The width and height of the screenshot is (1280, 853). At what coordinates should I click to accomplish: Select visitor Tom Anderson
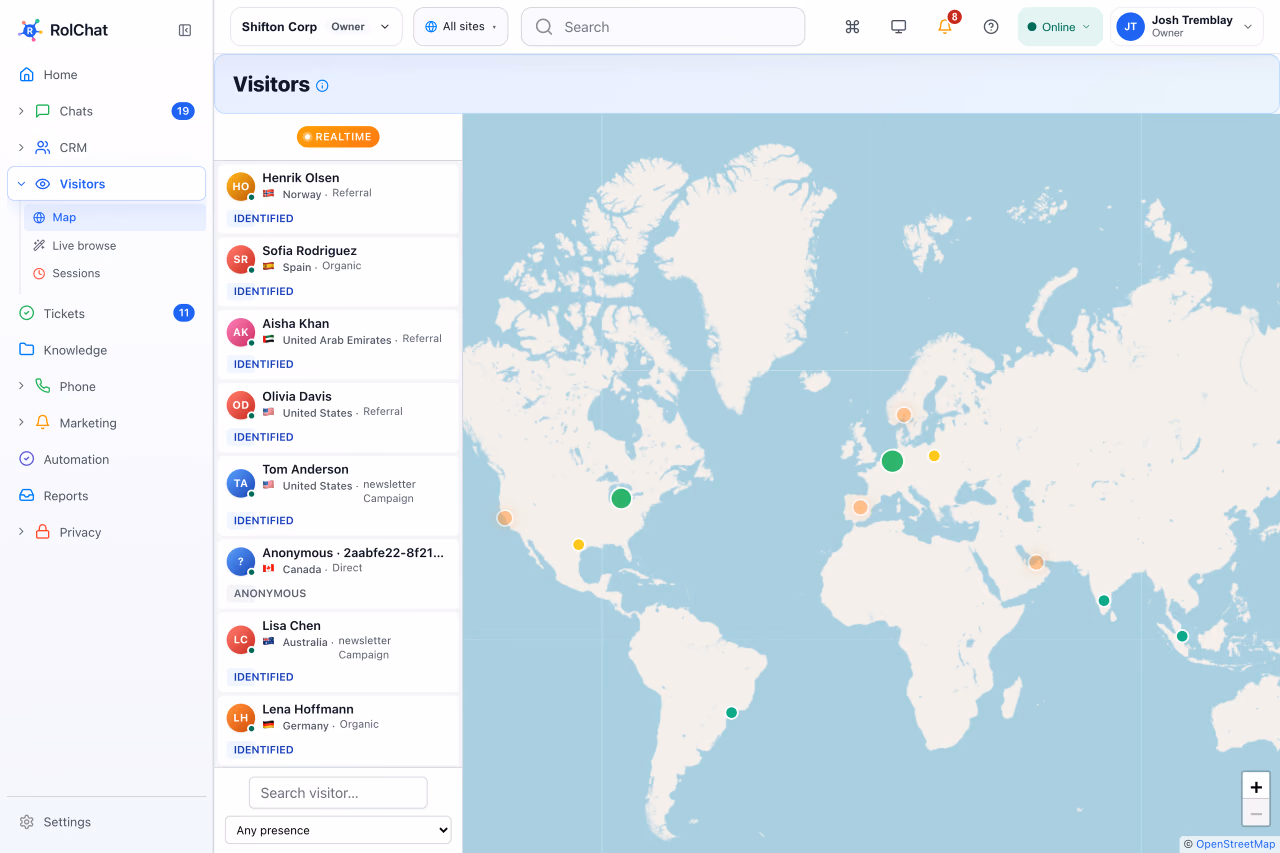click(x=338, y=494)
